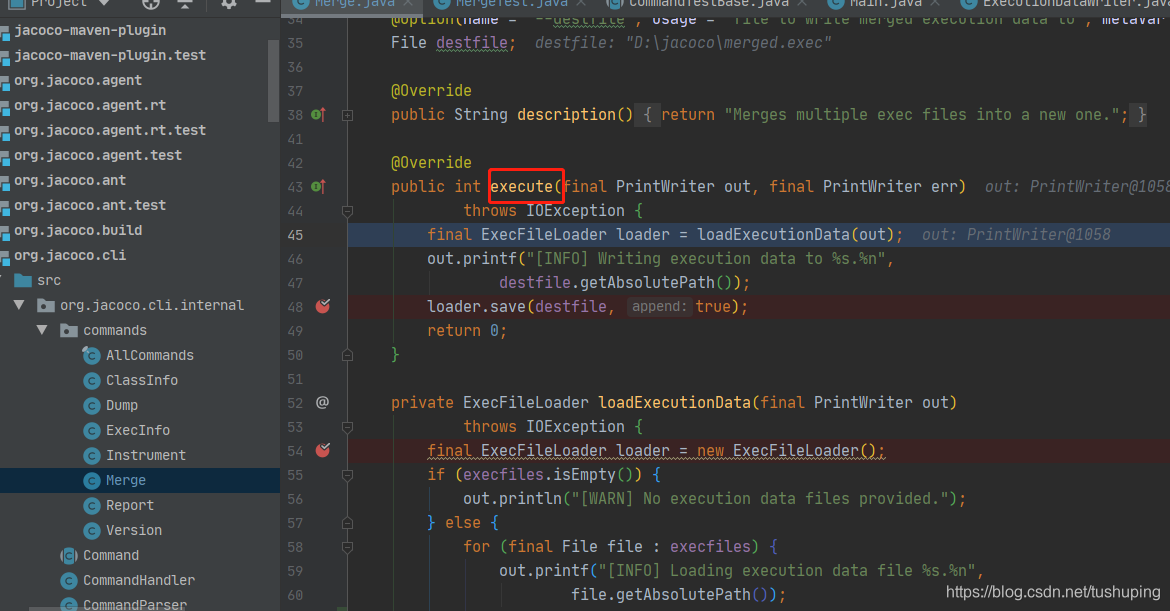The height and width of the screenshot is (611, 1170).
Task: Click the execute method name
Action: pyautogui.click(x=522, y=187)
